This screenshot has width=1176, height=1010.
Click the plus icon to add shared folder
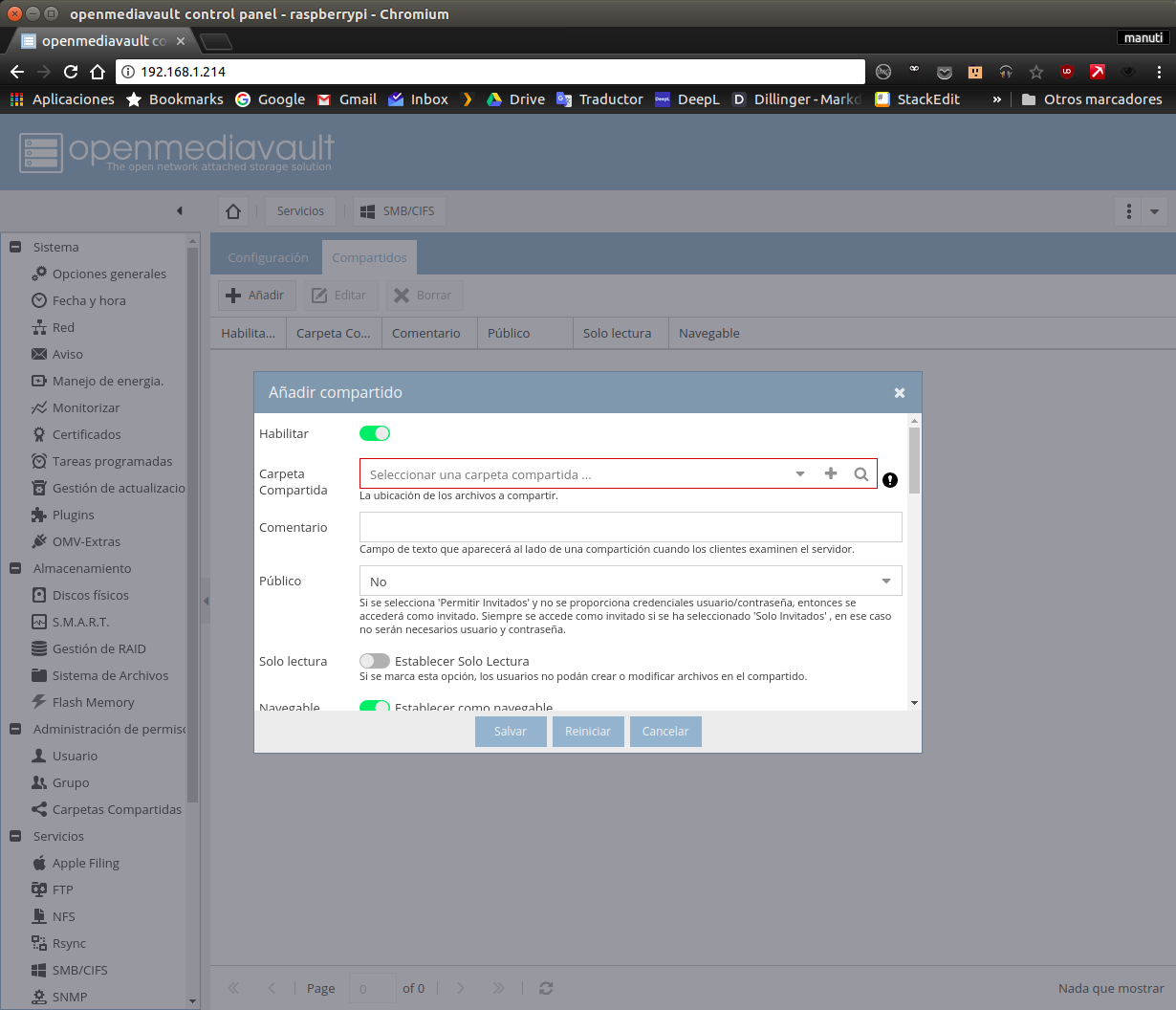click(x=831, y=473)
